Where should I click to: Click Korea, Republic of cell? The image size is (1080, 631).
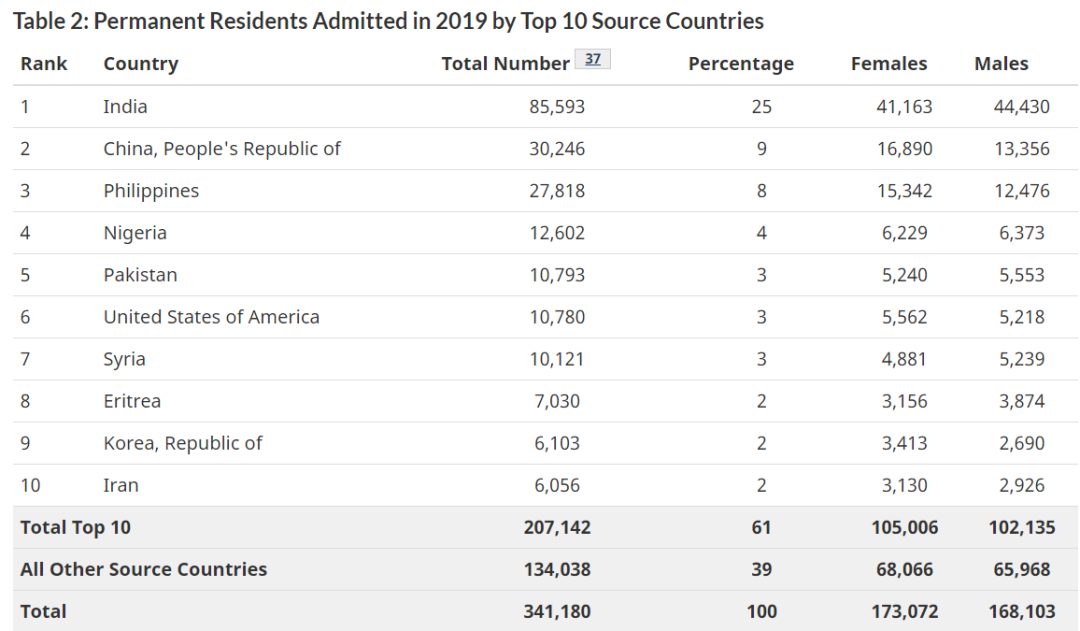pos(182,443)
